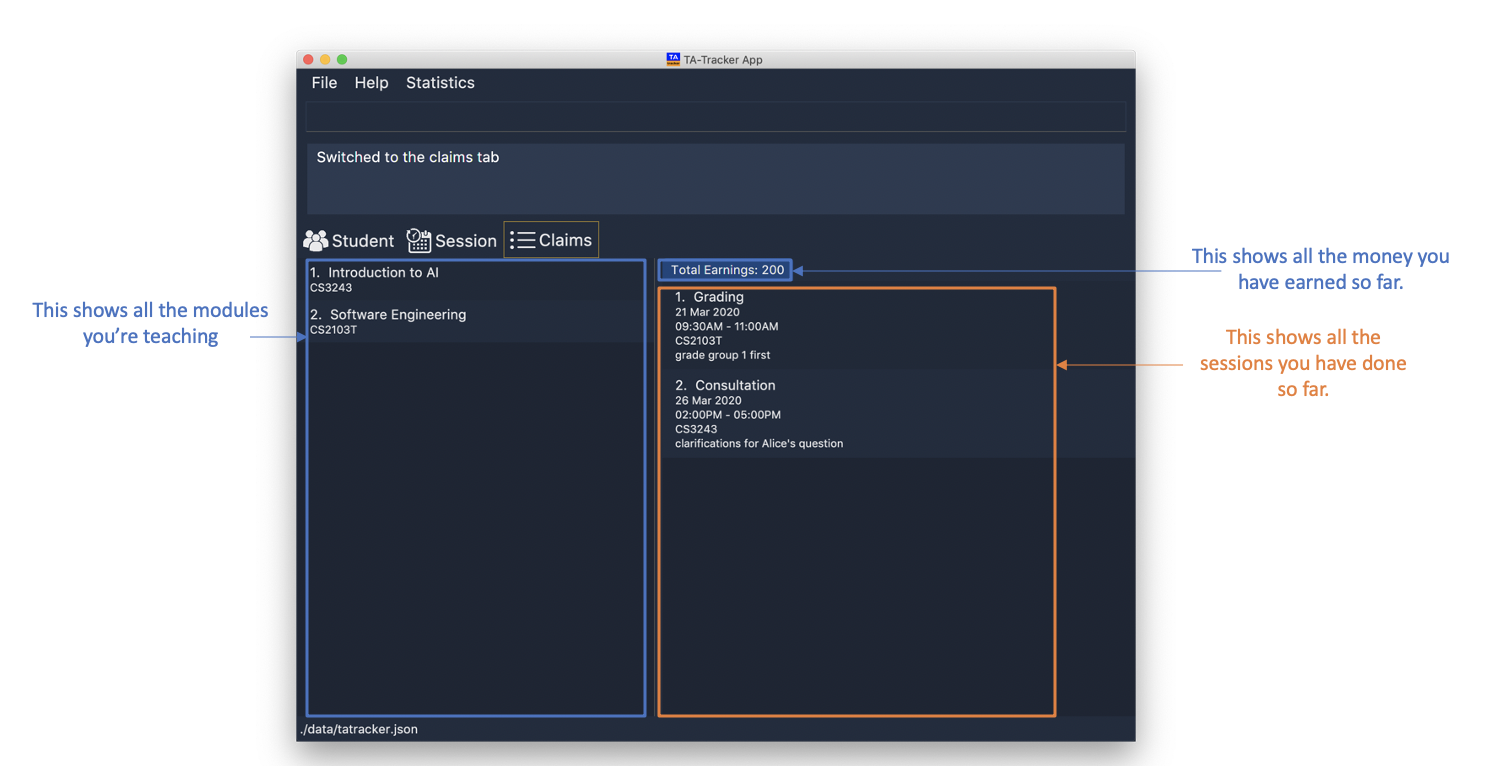Image resolution: width=1502 pixels, height=766 pixels.
Task: Click CS2103T in the Grading session
Action: pyautogui.click(x=699, y=340)
